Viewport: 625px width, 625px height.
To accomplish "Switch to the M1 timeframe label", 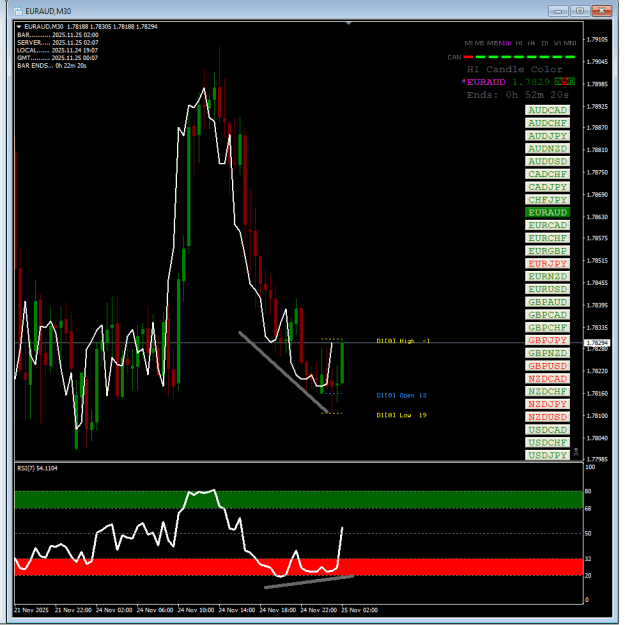I will tap(469, 43).
